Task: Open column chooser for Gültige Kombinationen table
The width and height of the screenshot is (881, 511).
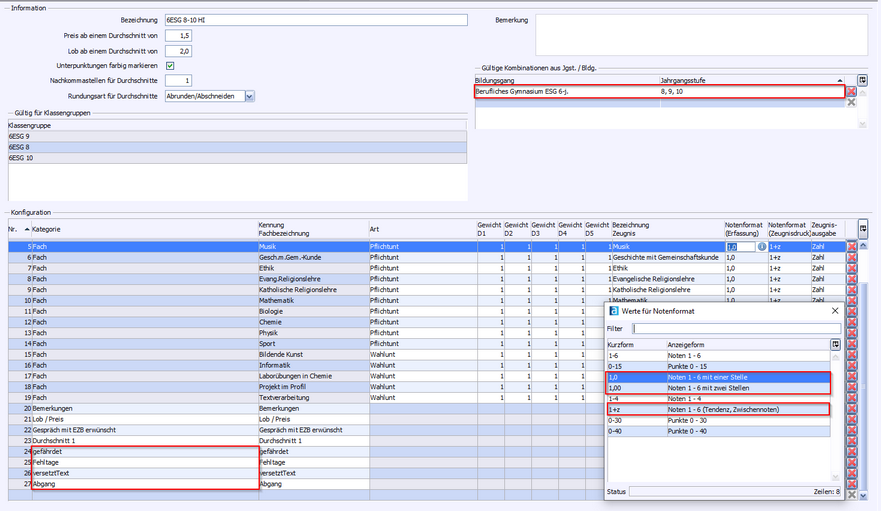Action: [x=863, y=79]
